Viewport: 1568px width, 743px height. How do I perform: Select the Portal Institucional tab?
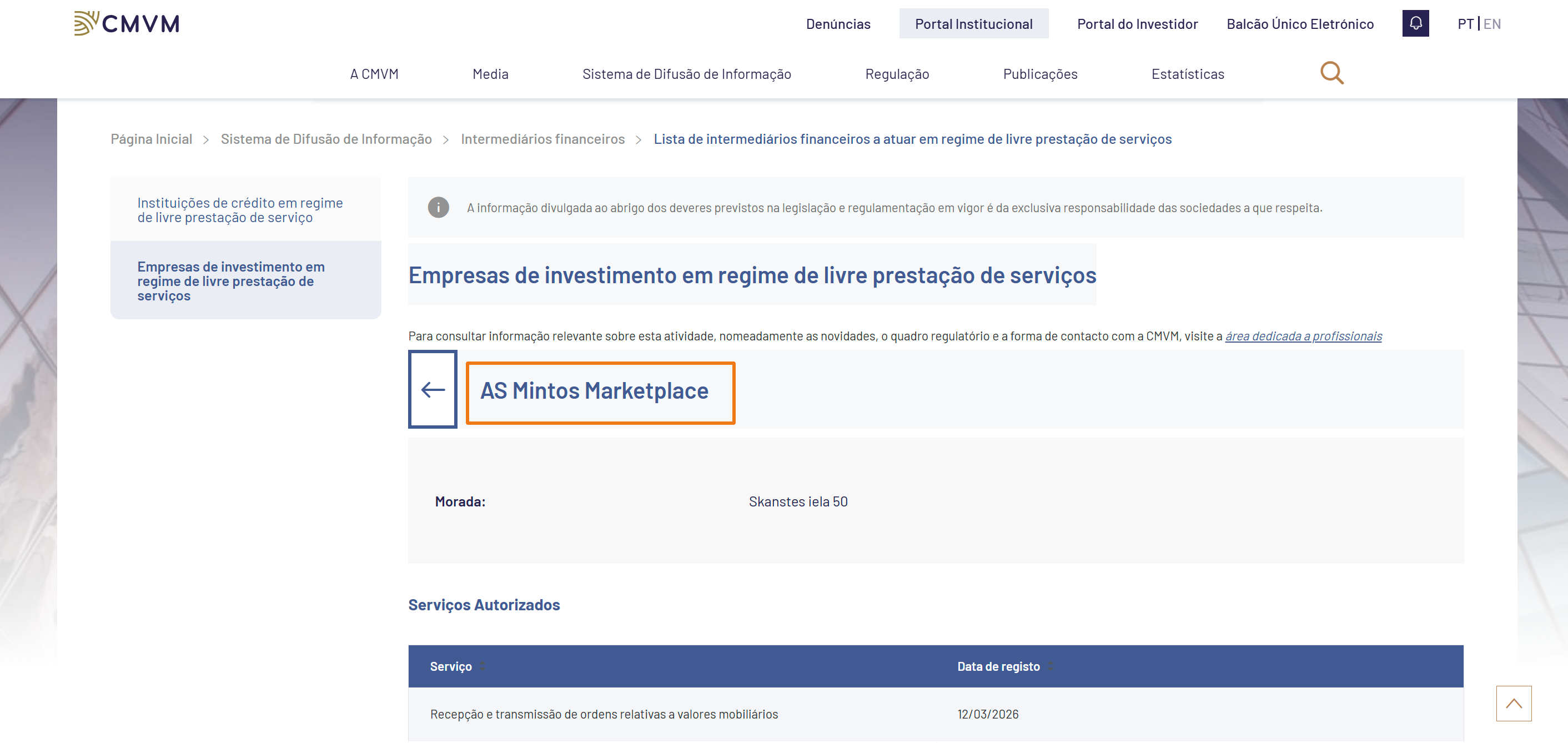pyautogui.click(x=973, y=24)
